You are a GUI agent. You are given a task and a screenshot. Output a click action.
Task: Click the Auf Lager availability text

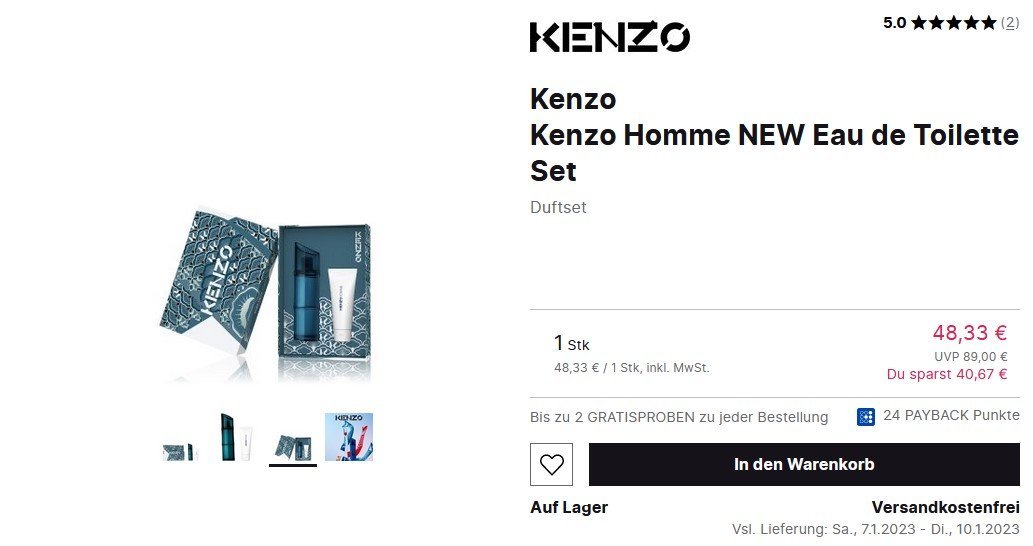[x=569, y=508]
